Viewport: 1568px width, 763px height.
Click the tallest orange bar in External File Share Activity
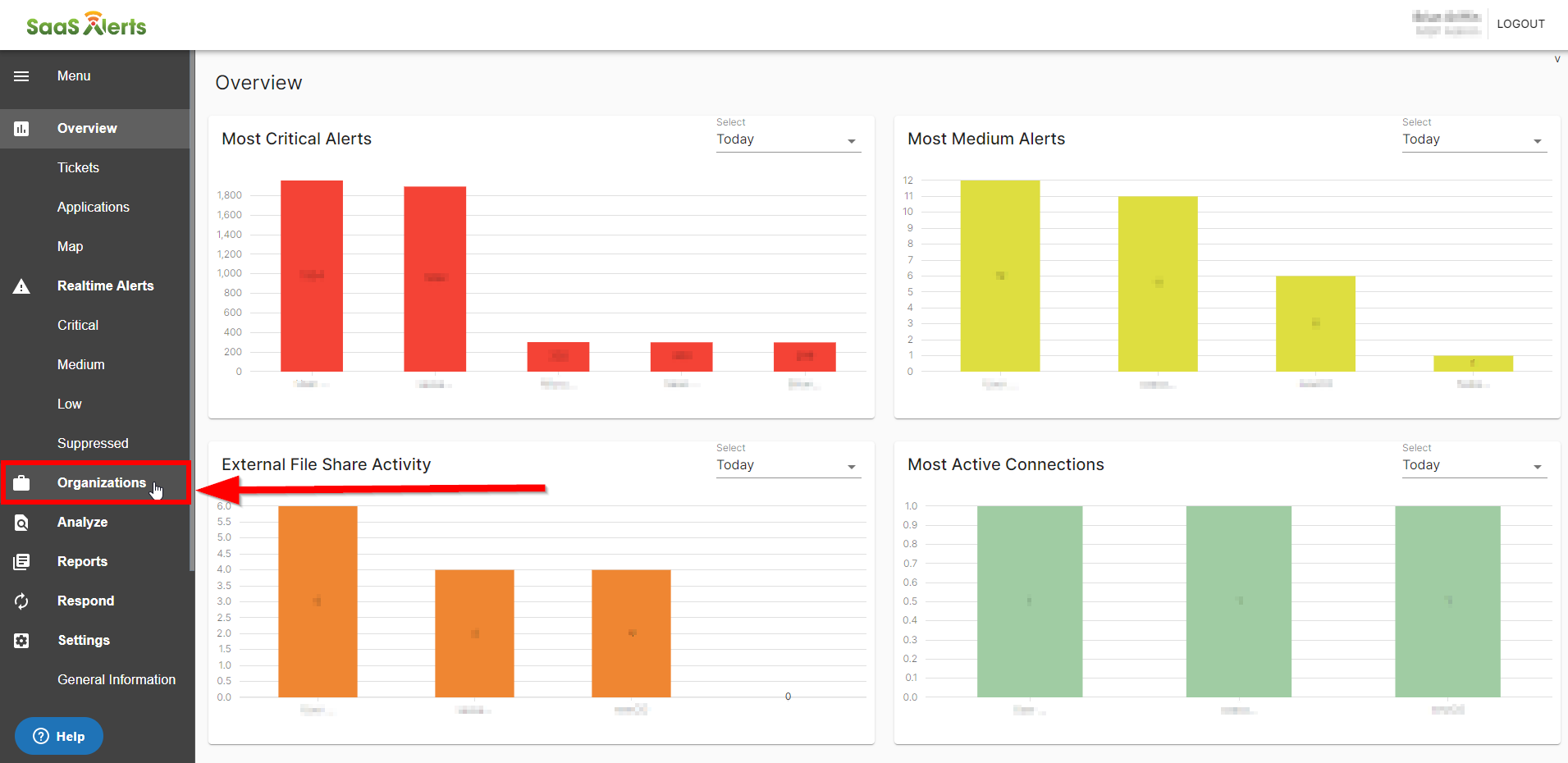click(318, 601)
